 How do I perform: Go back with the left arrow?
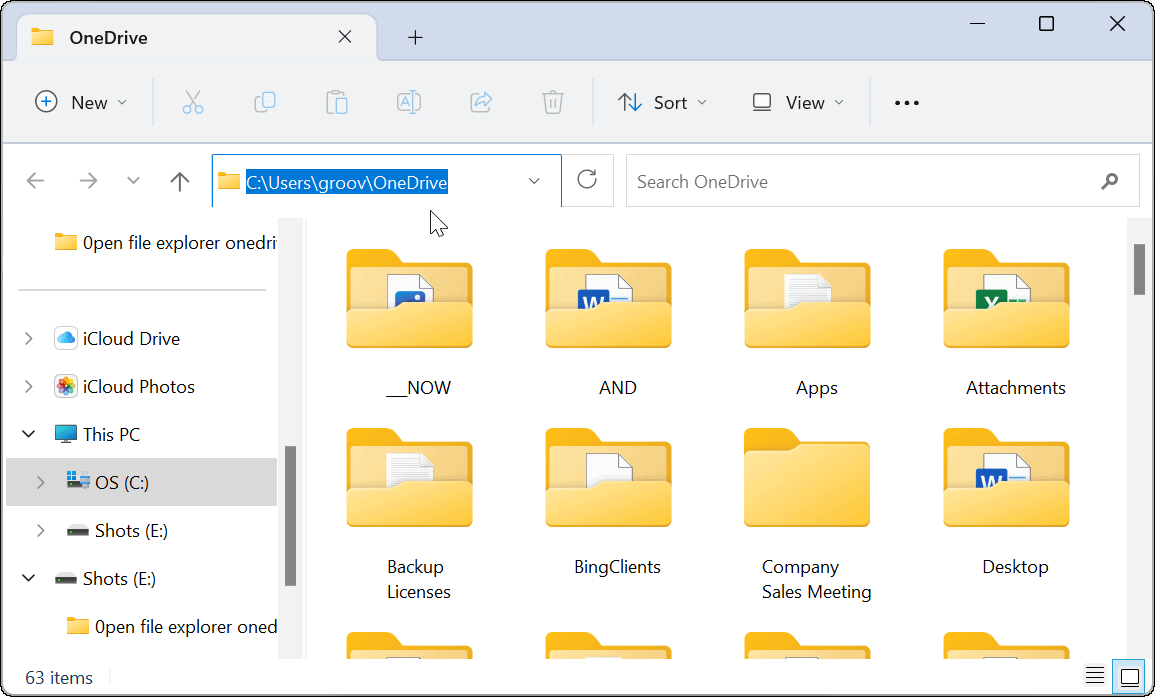35,181
